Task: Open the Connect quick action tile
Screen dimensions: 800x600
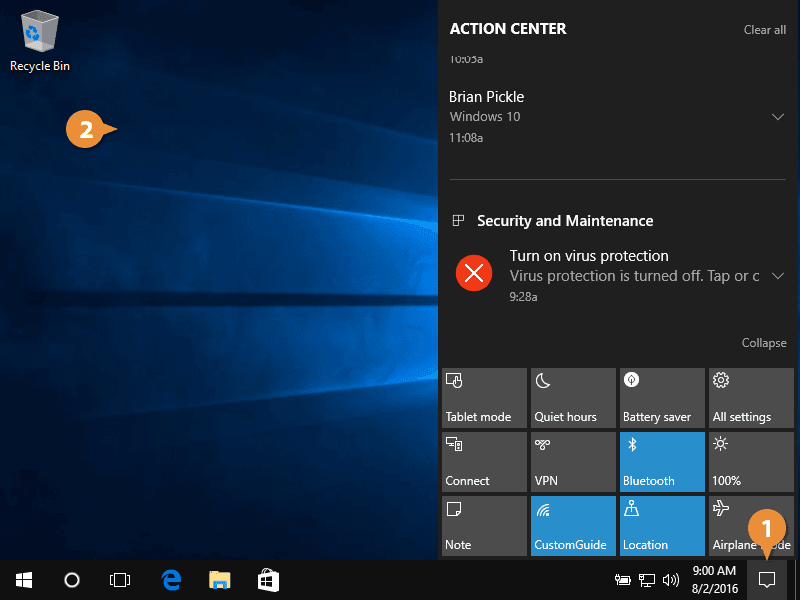Action: coord(484,462)
